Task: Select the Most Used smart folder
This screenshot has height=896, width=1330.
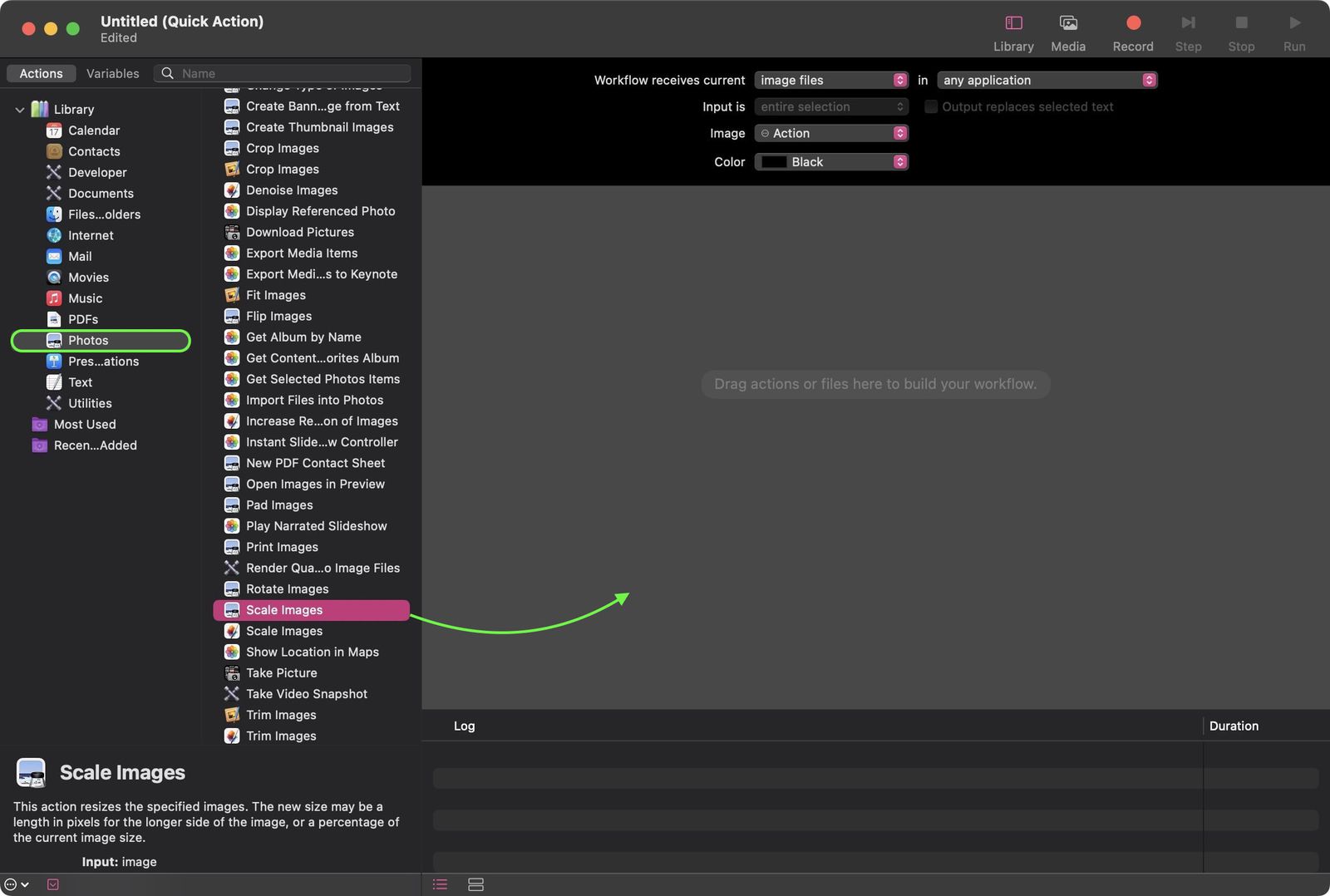Action: pyautogui.click(x=84, y=424)
